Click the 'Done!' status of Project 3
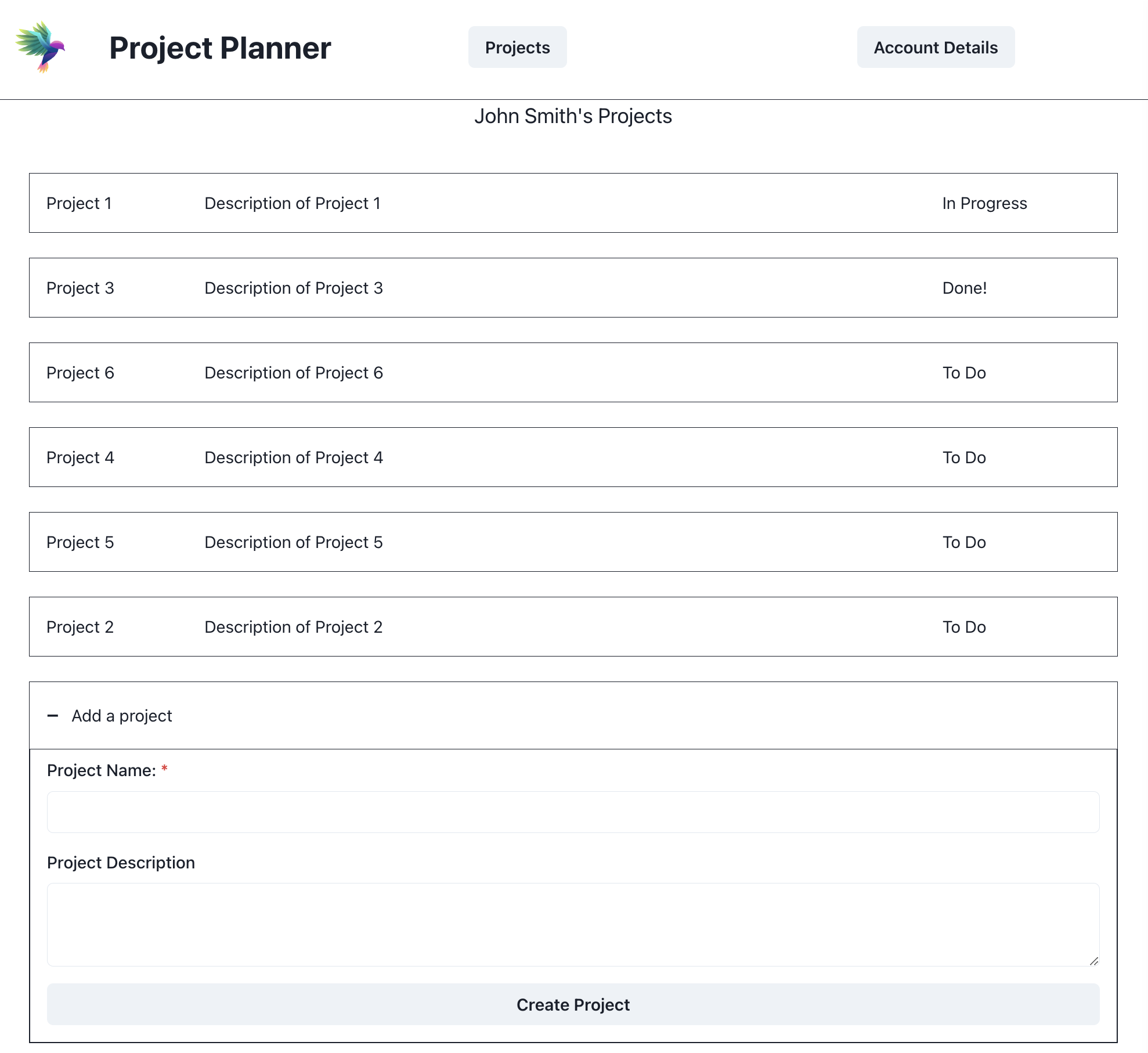The image size is (1148, 1053). click(x=965, y=288)
